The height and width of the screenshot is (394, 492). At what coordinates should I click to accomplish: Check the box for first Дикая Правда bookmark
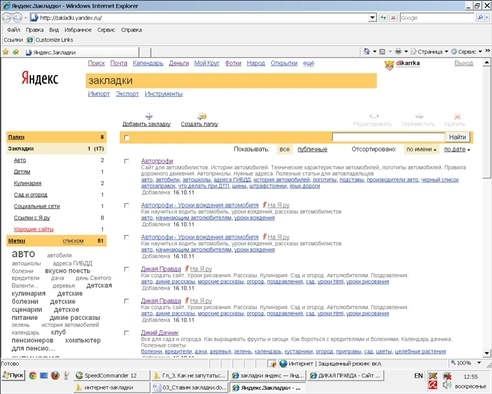pyautogui.click(x=126, y=269)
